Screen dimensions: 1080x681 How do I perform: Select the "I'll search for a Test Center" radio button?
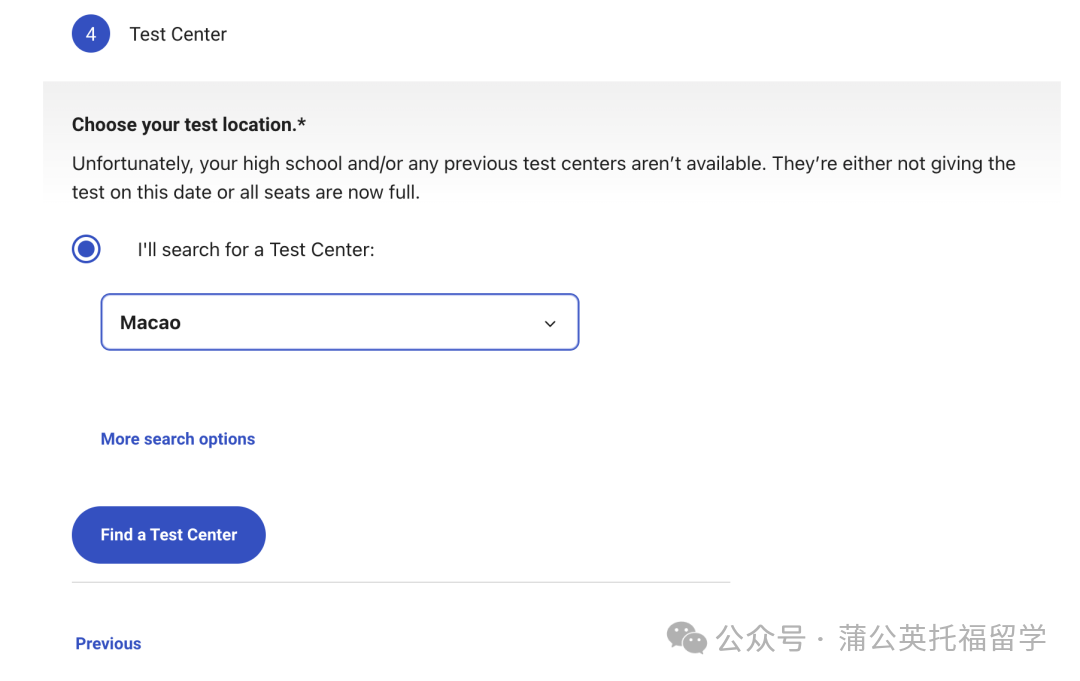87,249
